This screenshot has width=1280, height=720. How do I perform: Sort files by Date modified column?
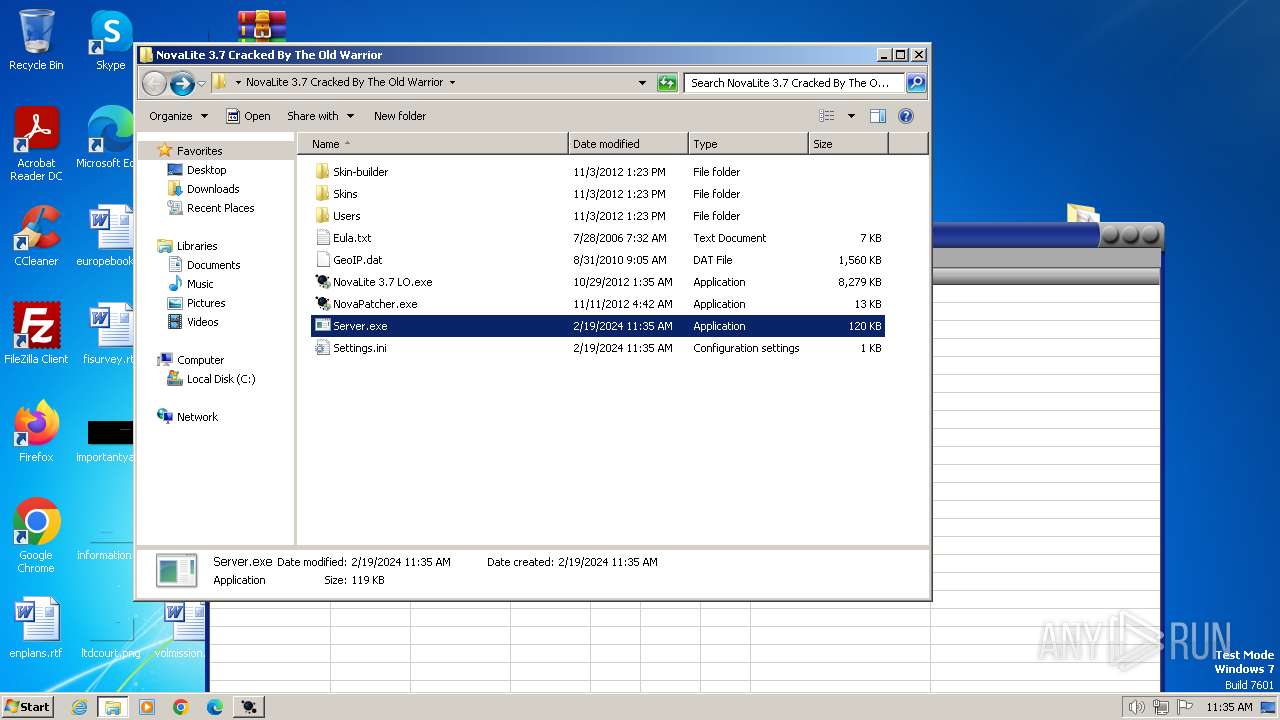click(x=628, y=144)
